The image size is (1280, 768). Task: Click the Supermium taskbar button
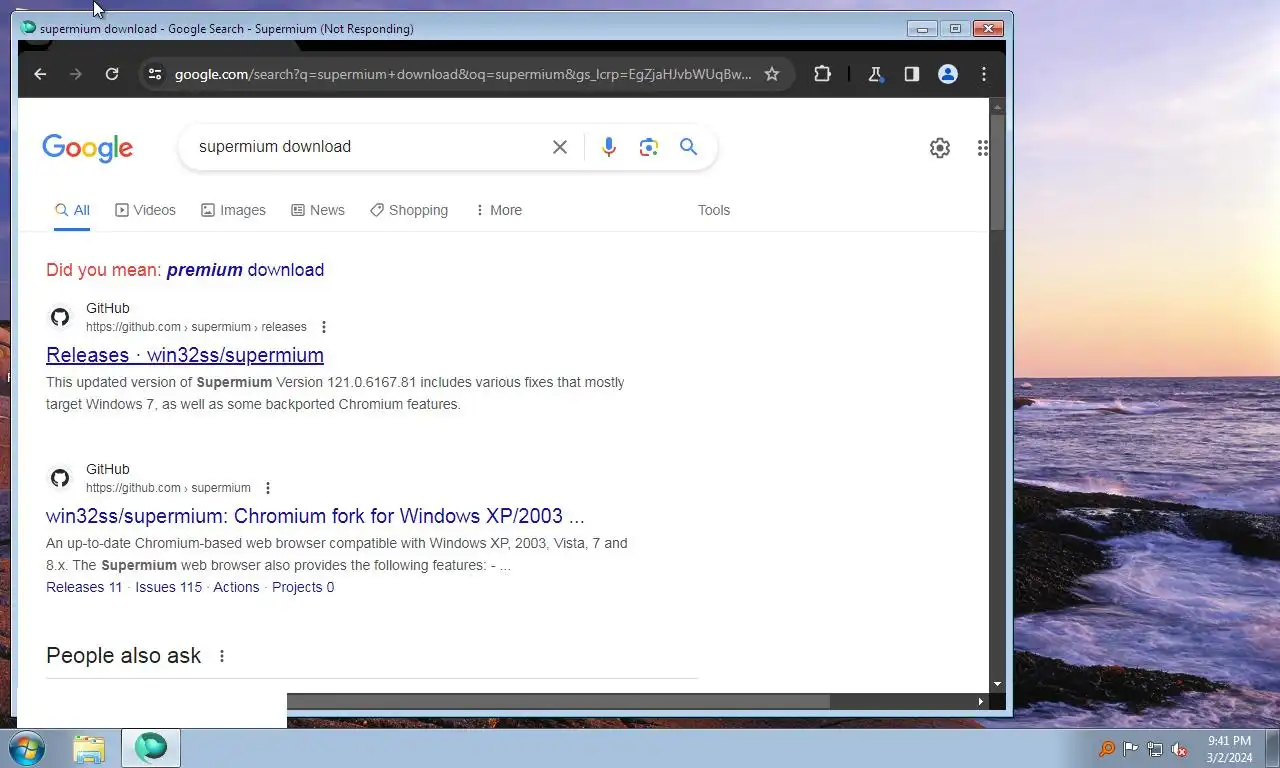[151, 748]
